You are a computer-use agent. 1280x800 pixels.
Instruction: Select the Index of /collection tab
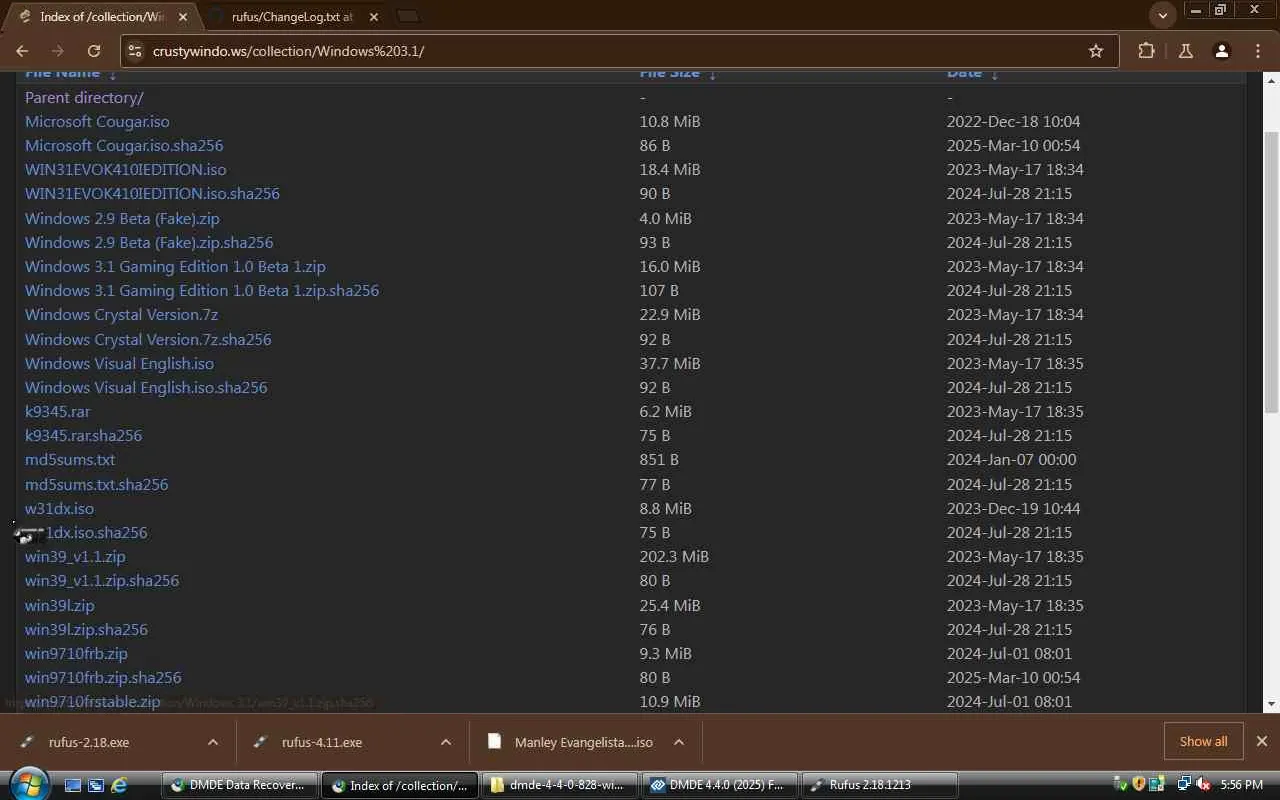point(100,17)
